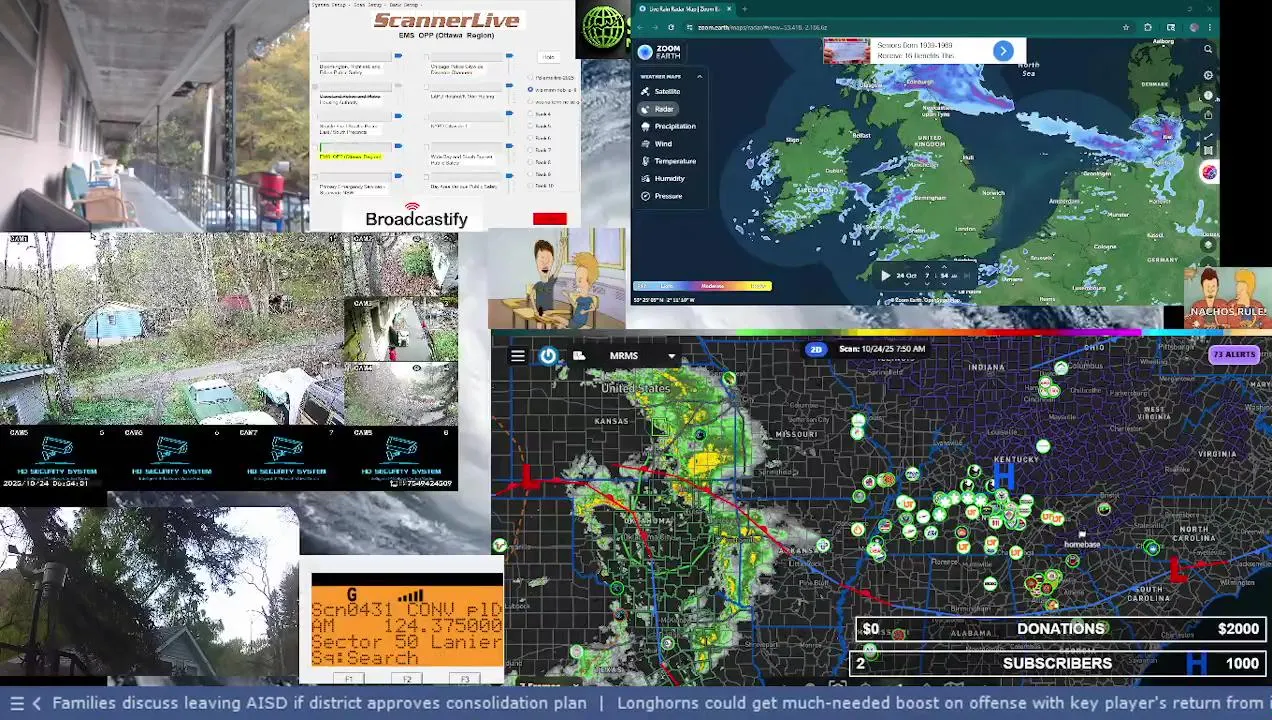
Task: Select the Bank 8 radio button
Action: click(530, 162)
